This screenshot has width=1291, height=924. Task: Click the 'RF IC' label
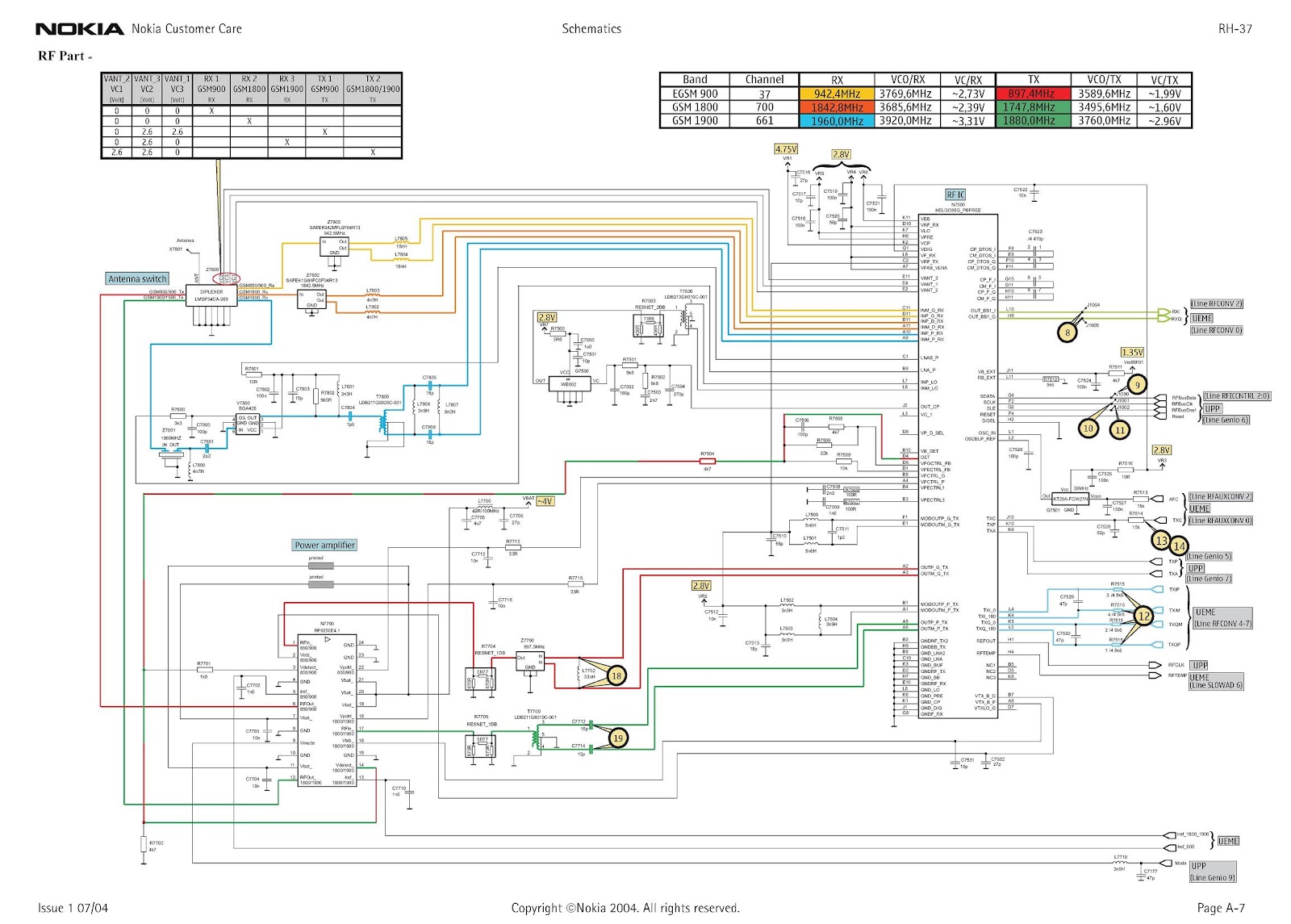click(955, 194)
